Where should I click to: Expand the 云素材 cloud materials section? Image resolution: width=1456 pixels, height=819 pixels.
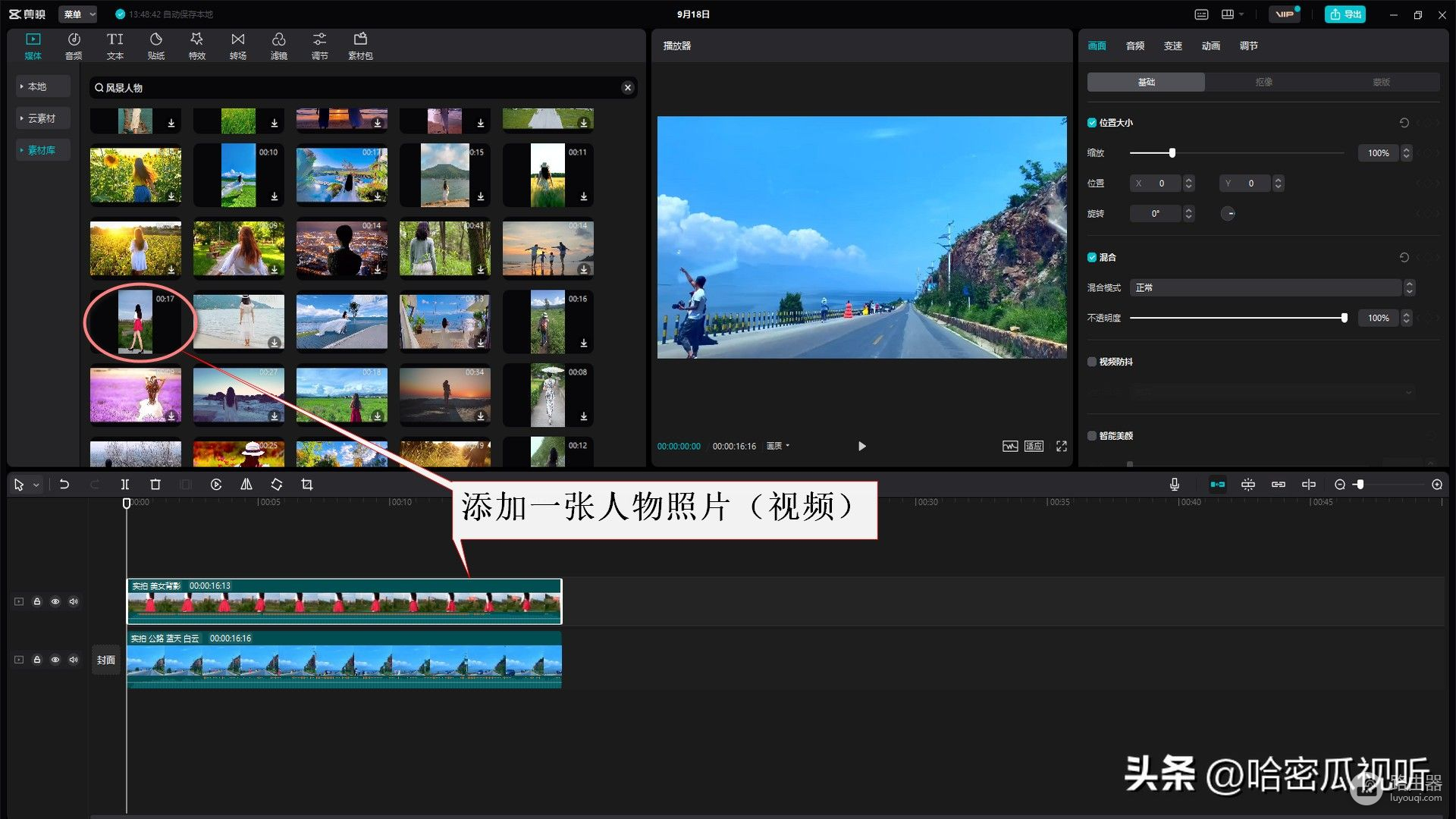click(x=42, y=118)
